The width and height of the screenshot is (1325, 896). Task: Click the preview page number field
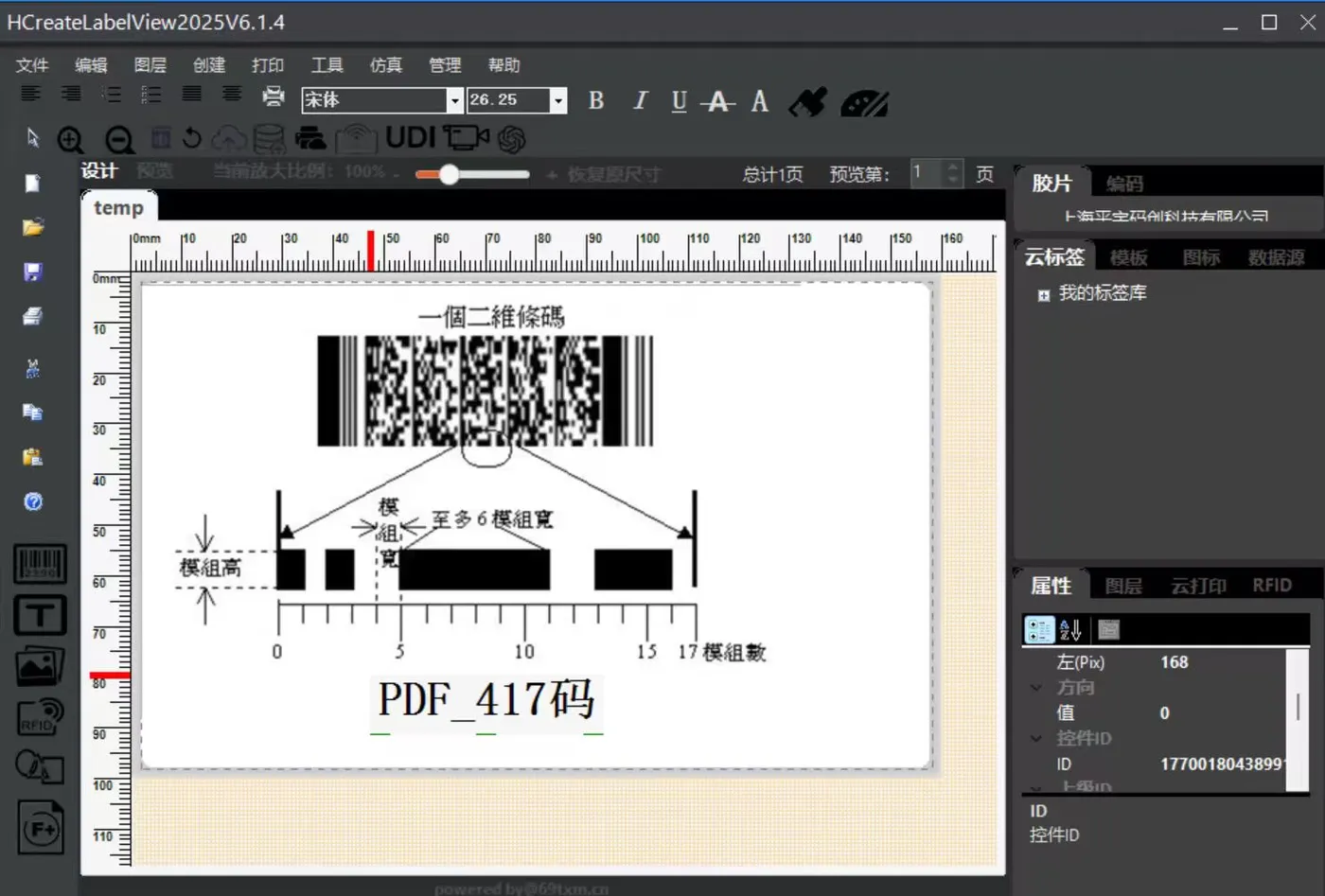[x=926, y=173]
